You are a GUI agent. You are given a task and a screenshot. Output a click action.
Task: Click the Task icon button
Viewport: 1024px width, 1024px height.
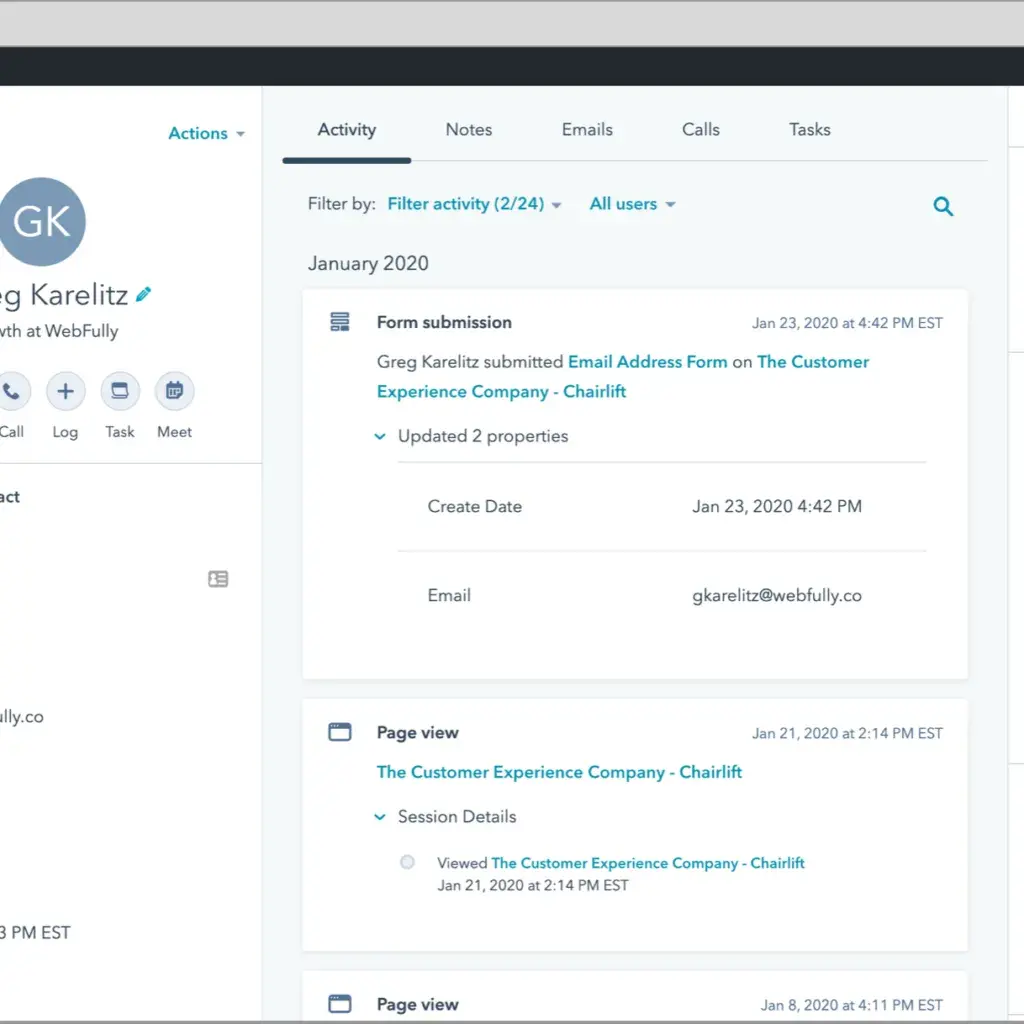120,391
